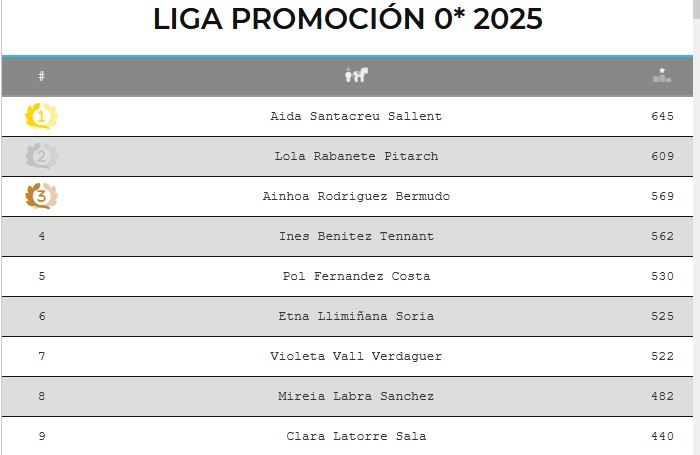Click the rank number column header

click(41, 76)
